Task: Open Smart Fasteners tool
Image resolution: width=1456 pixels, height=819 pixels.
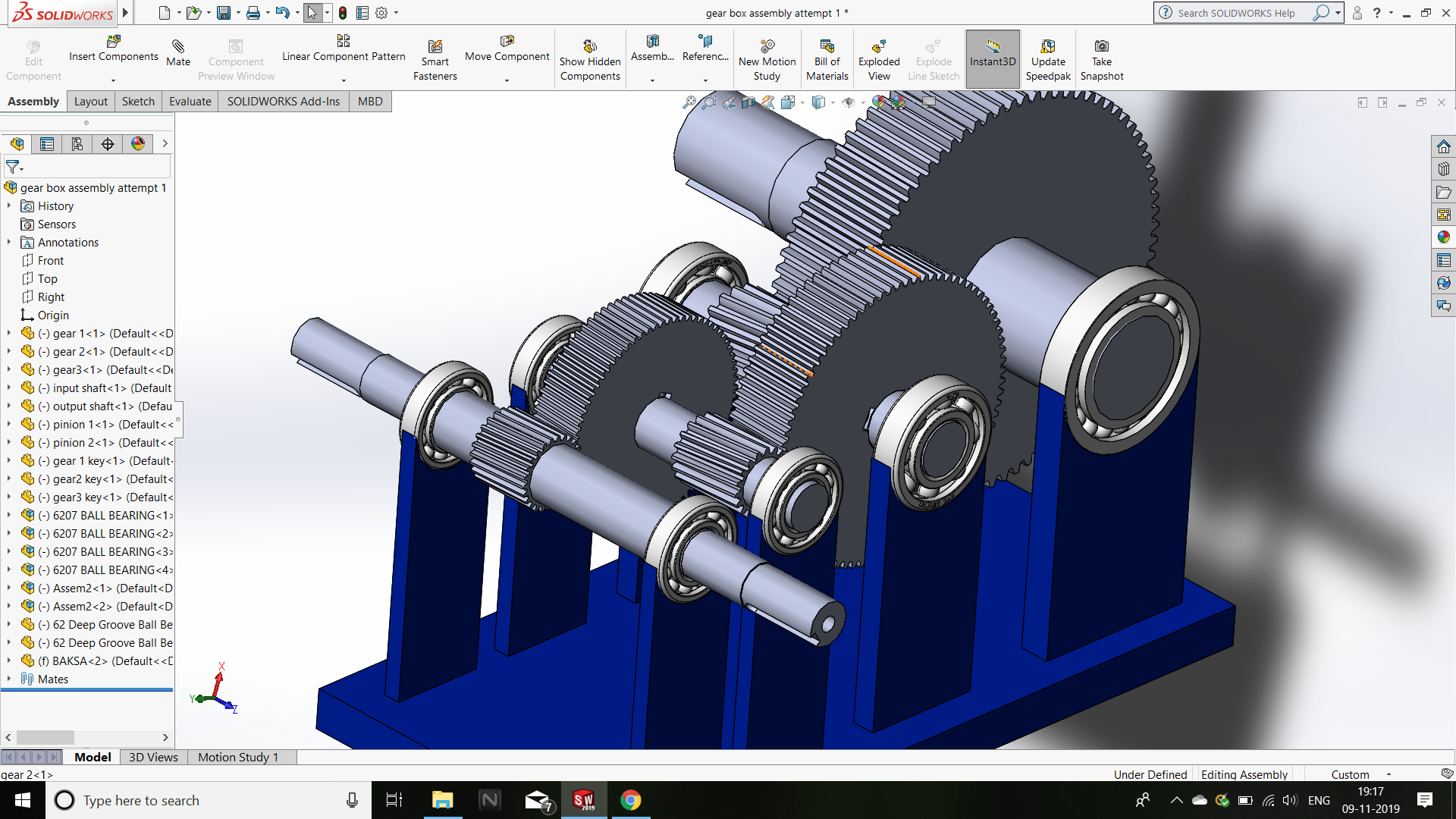Action: pyautogui.click(x=435, y=48)
